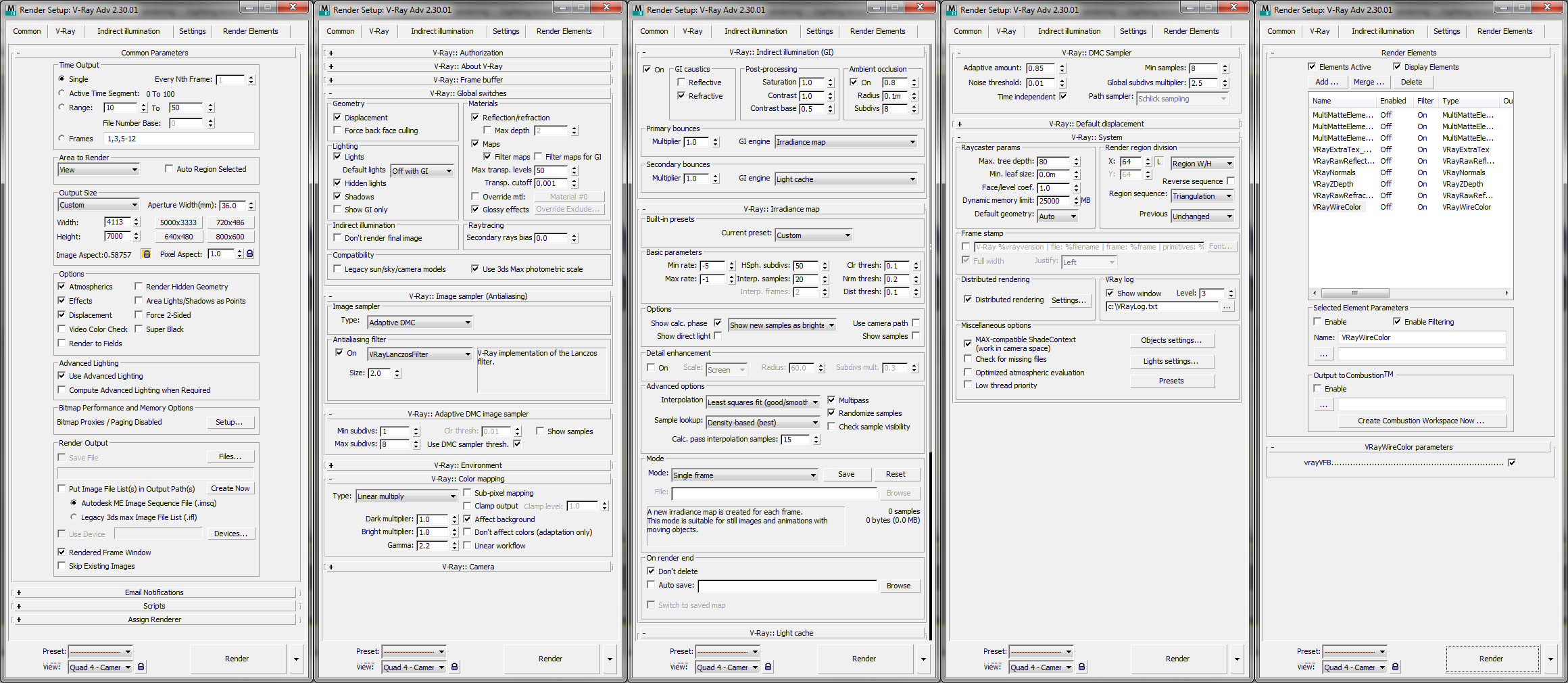Open Settings tab in Irradiance map window
1568x683 pixels.
pyautogui.click(x=819, y=31)
